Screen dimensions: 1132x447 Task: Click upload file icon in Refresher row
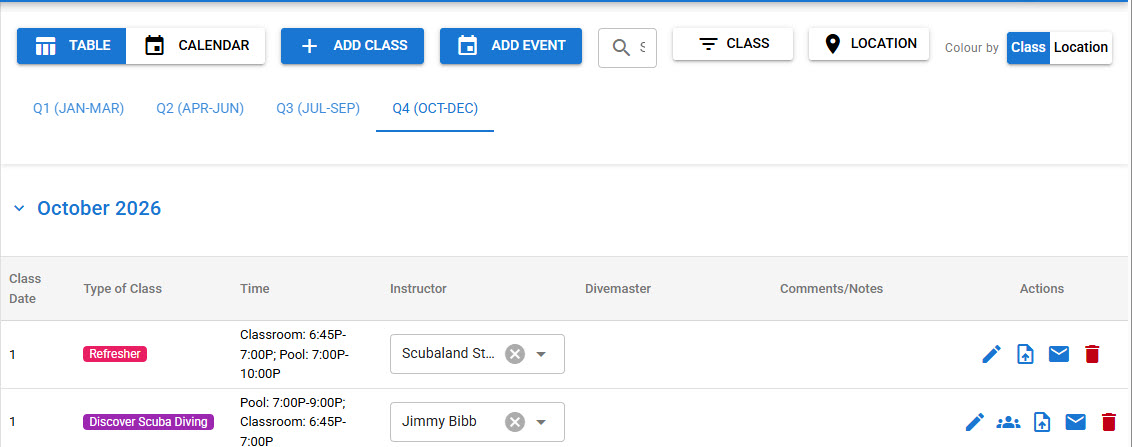coord(1025,354)
